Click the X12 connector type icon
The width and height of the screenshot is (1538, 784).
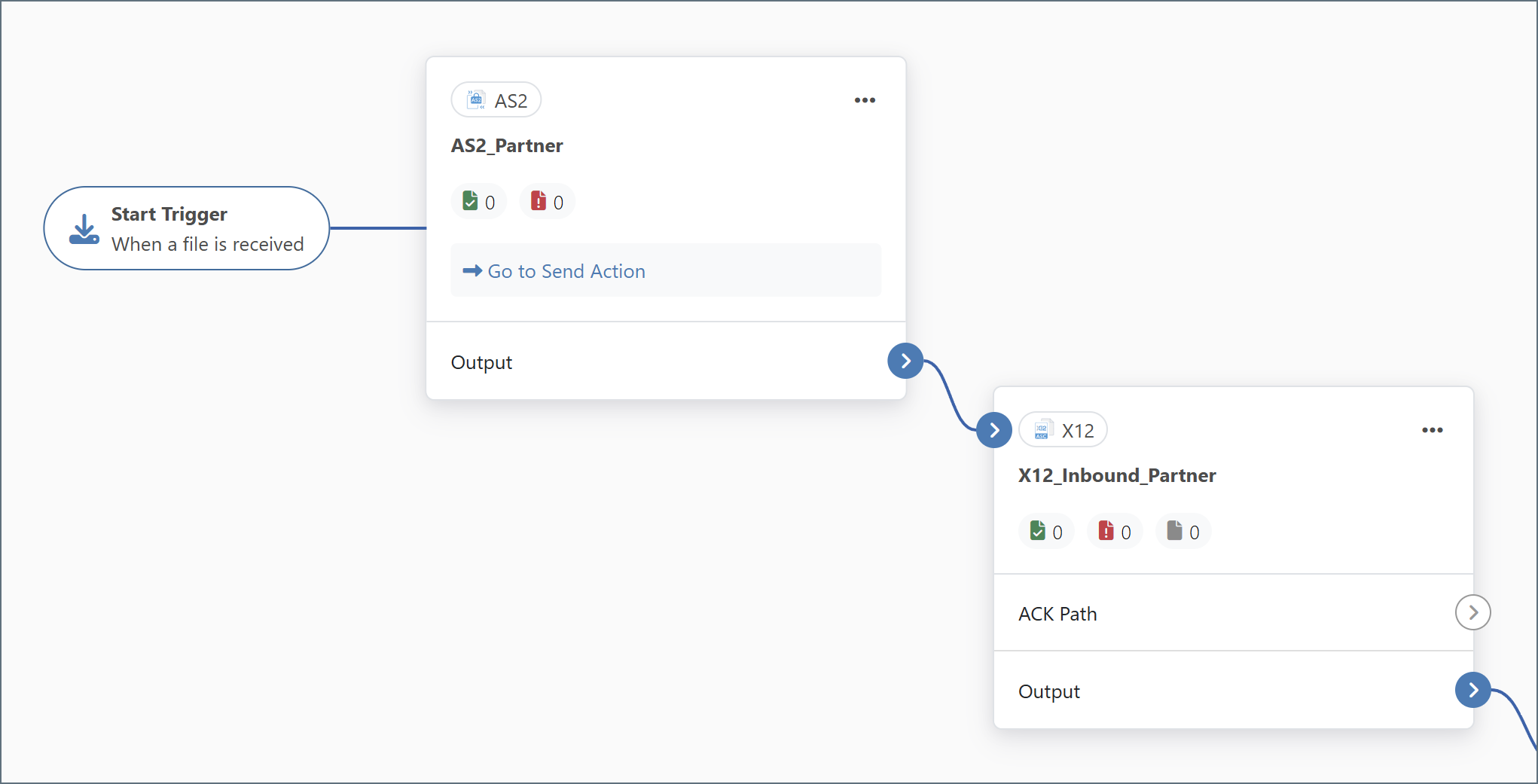coord(1042,430)
